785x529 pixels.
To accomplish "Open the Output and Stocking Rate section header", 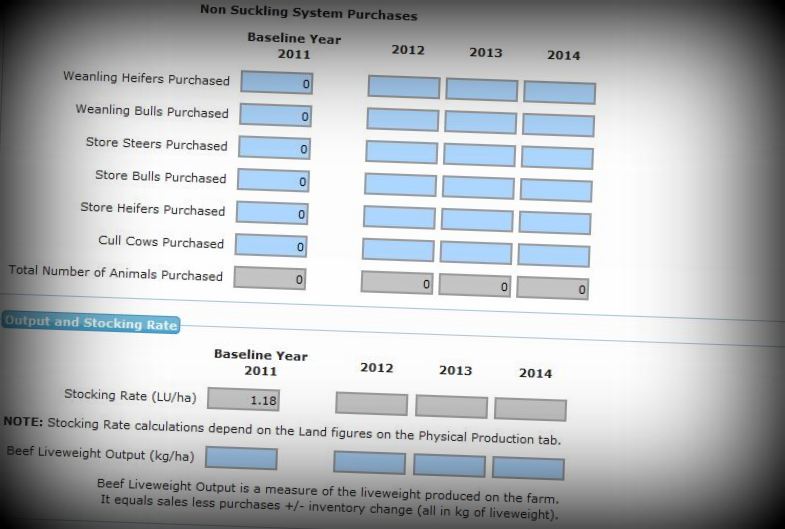I will (x=90, y=323).
